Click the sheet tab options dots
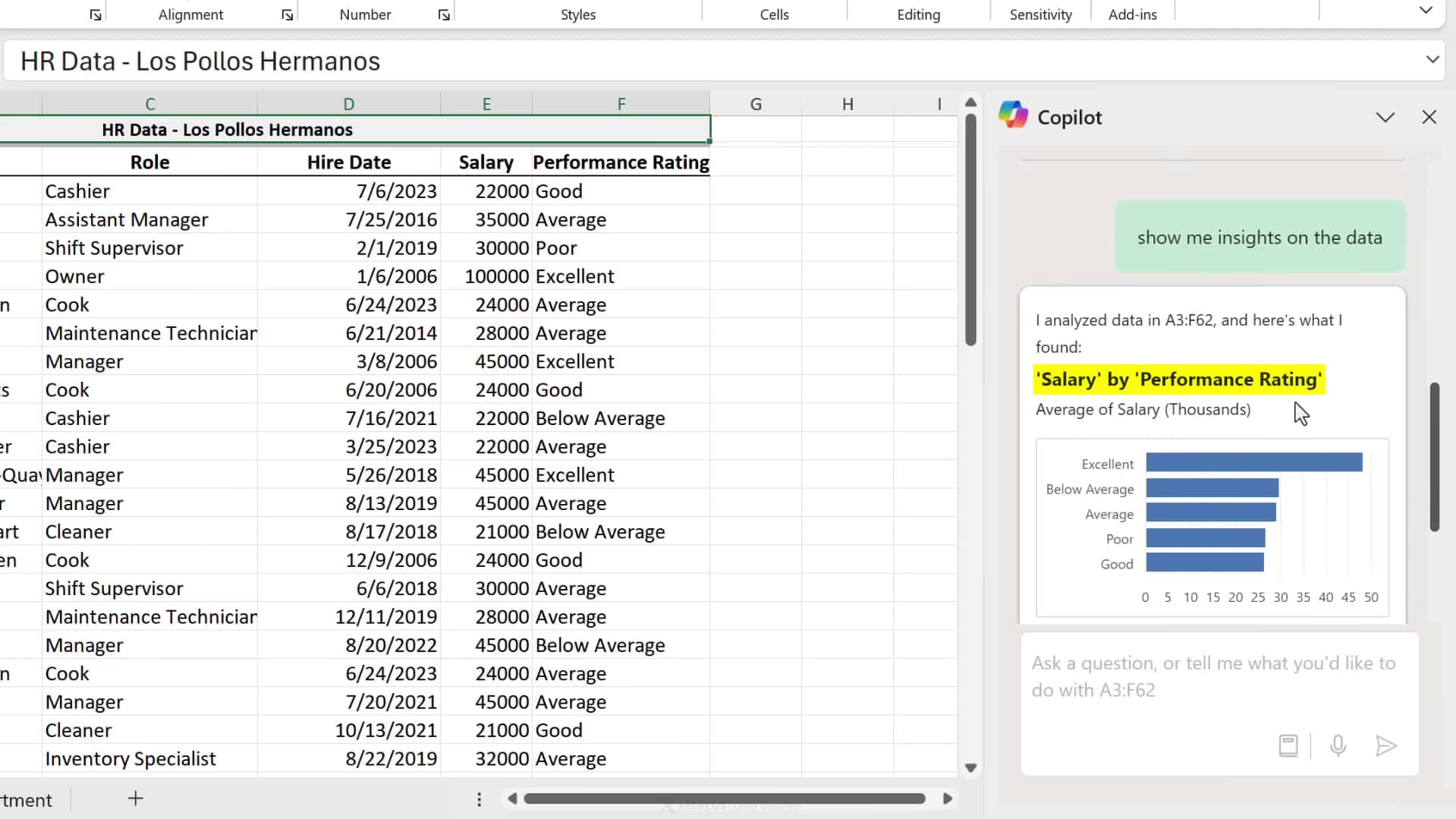Image resolution: width=1456 pixels, height=819 pixels. coord(479,799)
